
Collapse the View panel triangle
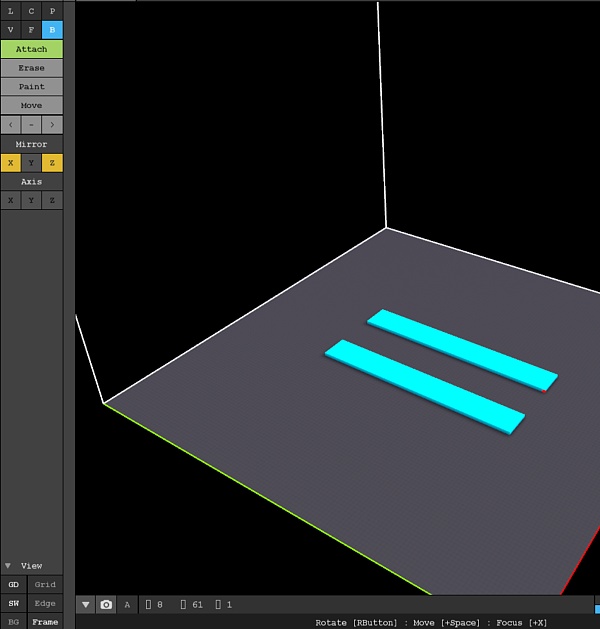pos(8,566)
